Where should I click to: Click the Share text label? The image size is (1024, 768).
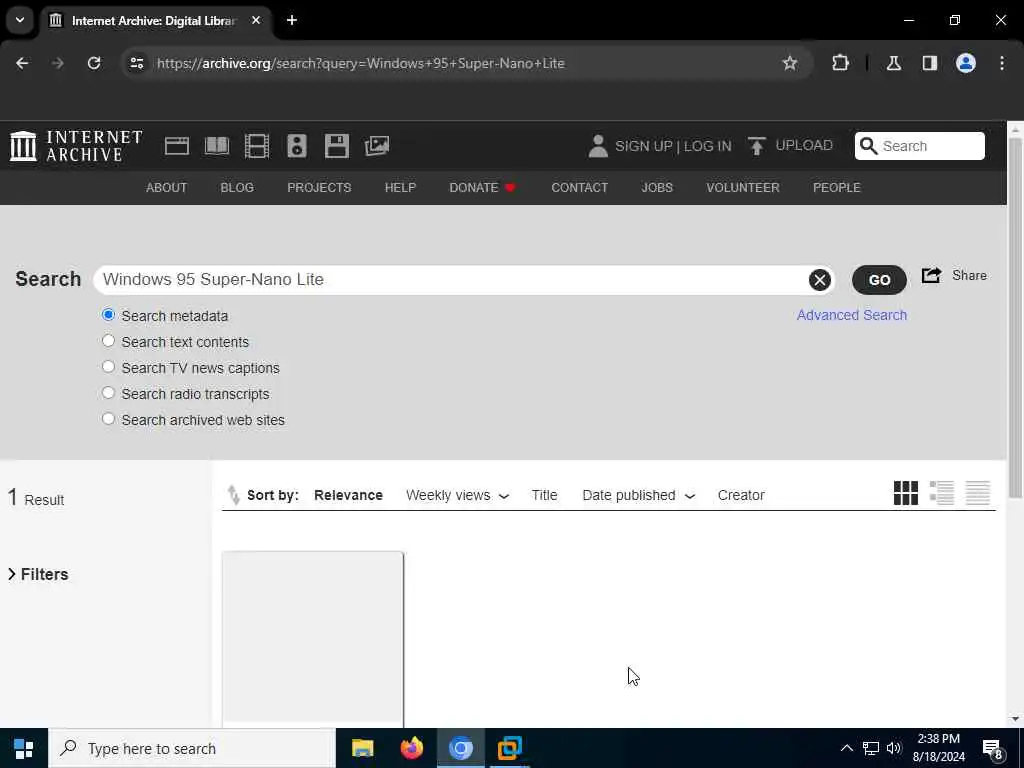tap(969, 276)
